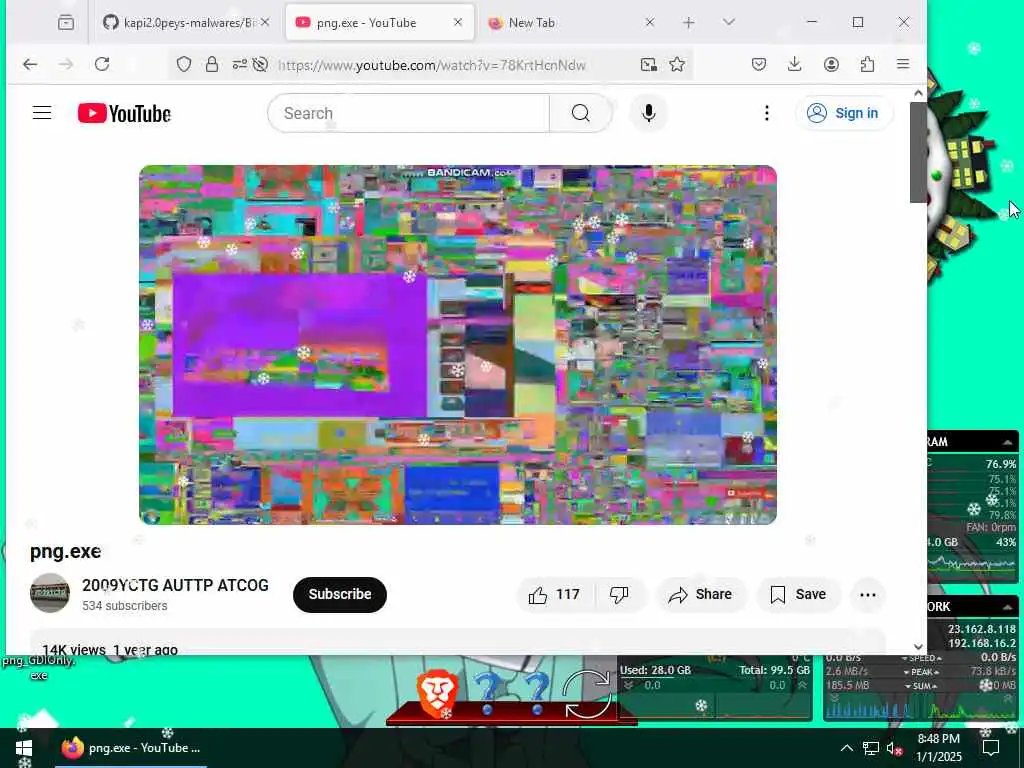
Task: Click the 534 subscribers text
Action: [x=125, y=606]
